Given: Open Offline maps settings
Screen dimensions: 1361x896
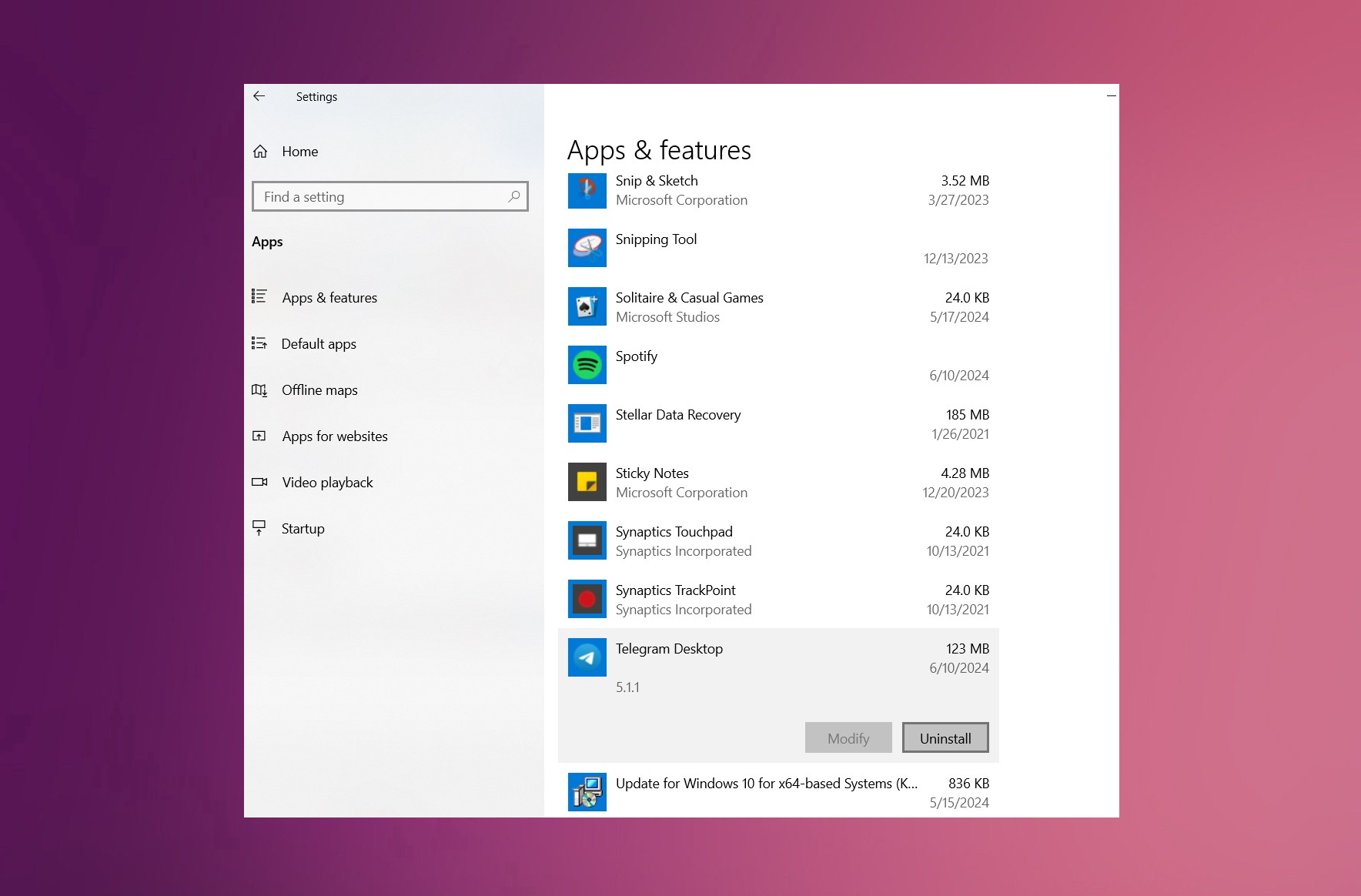Looking at the screenshot, I should pyautogui.click(x=319, y=390).
